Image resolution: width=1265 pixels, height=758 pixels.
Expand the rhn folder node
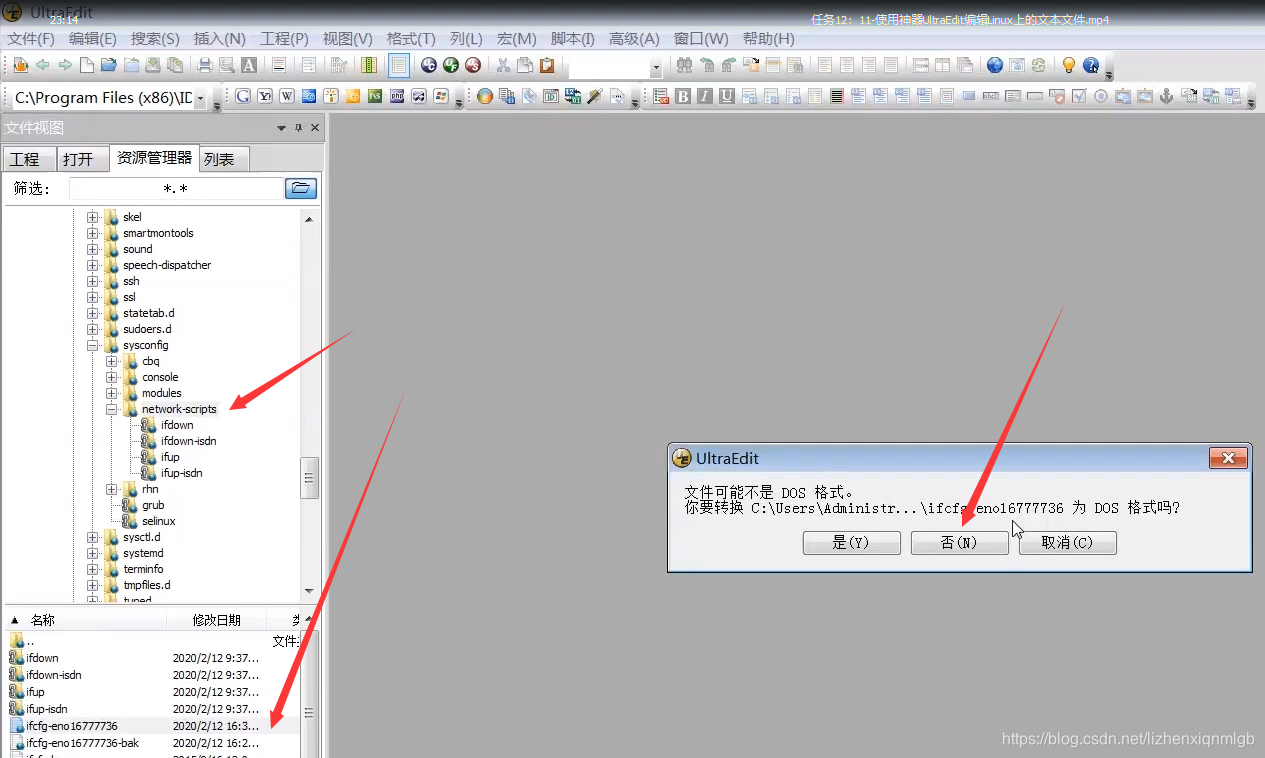pos(112,489)
